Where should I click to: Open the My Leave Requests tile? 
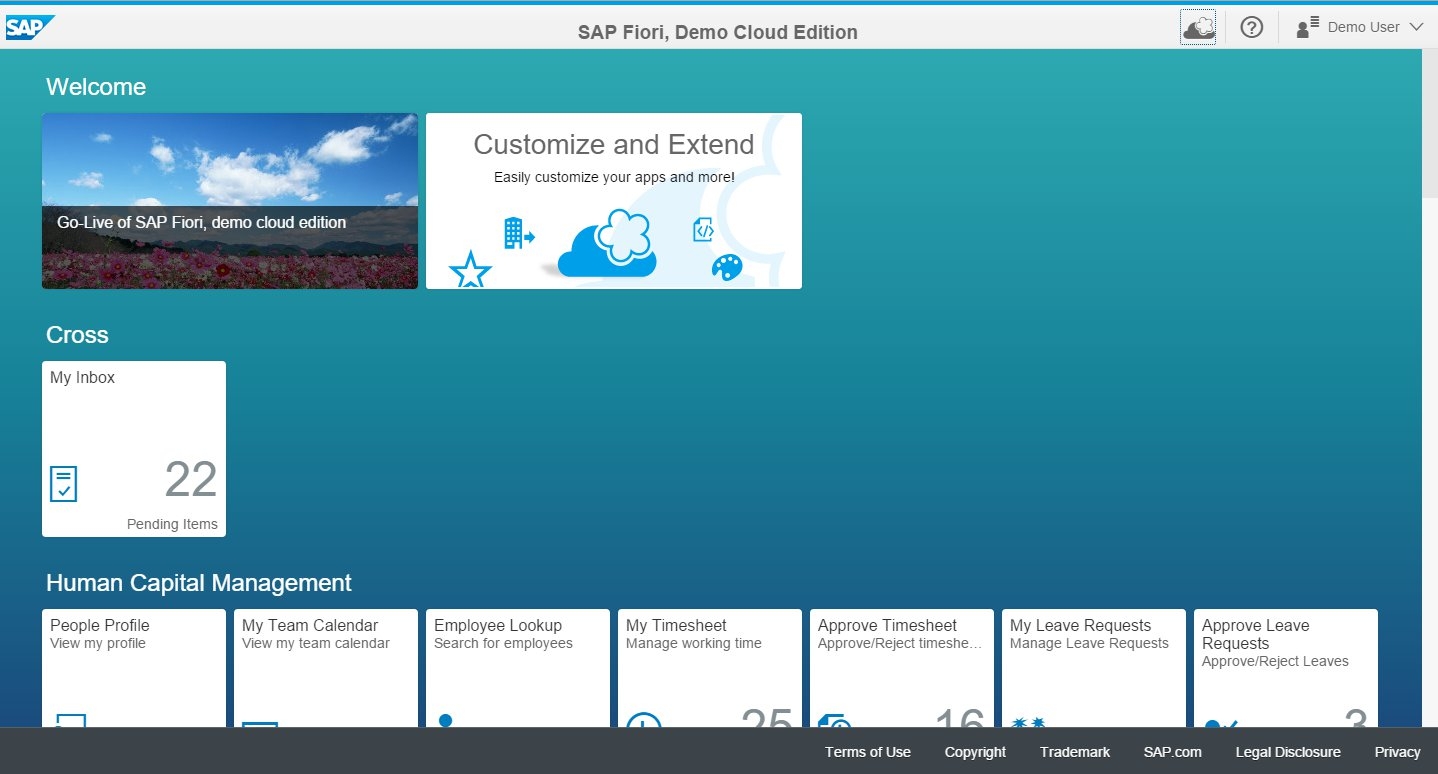tap(1094, 668)
